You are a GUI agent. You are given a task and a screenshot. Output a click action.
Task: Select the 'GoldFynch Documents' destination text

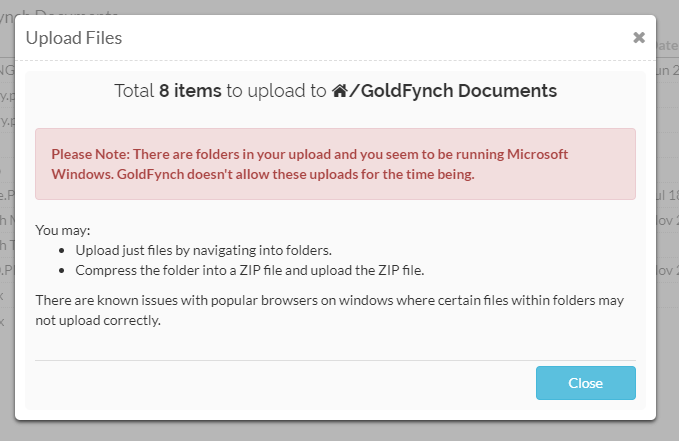click(x=459, y=91)
